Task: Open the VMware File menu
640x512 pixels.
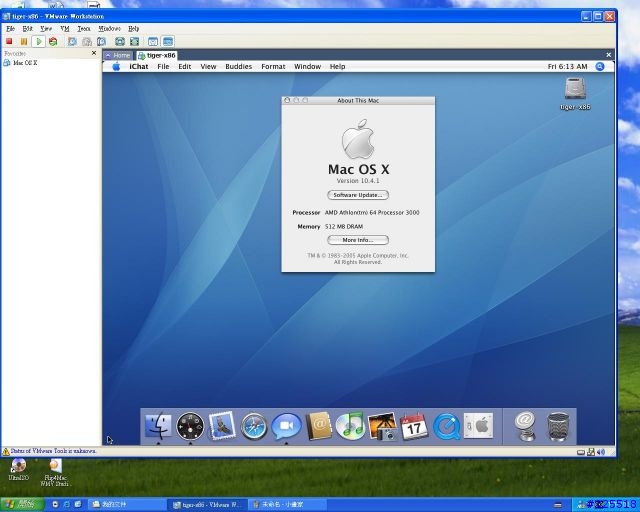Action: click(10, 29)
